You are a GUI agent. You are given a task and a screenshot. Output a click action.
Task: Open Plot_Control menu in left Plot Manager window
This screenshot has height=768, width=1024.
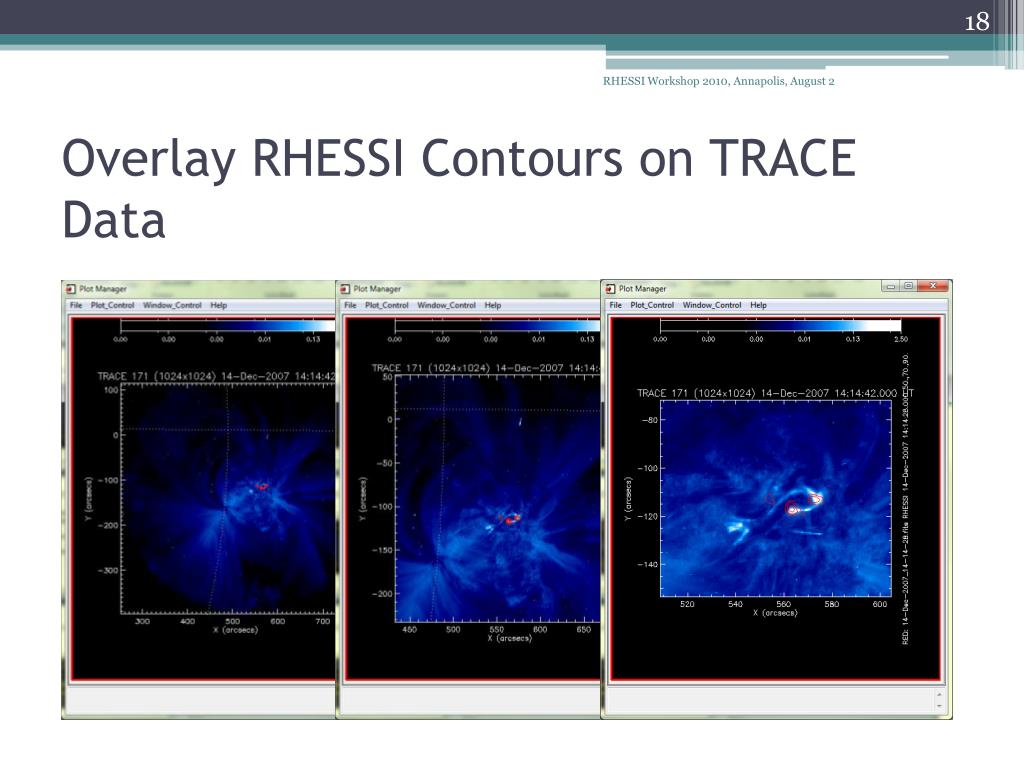tap(112, 306)
